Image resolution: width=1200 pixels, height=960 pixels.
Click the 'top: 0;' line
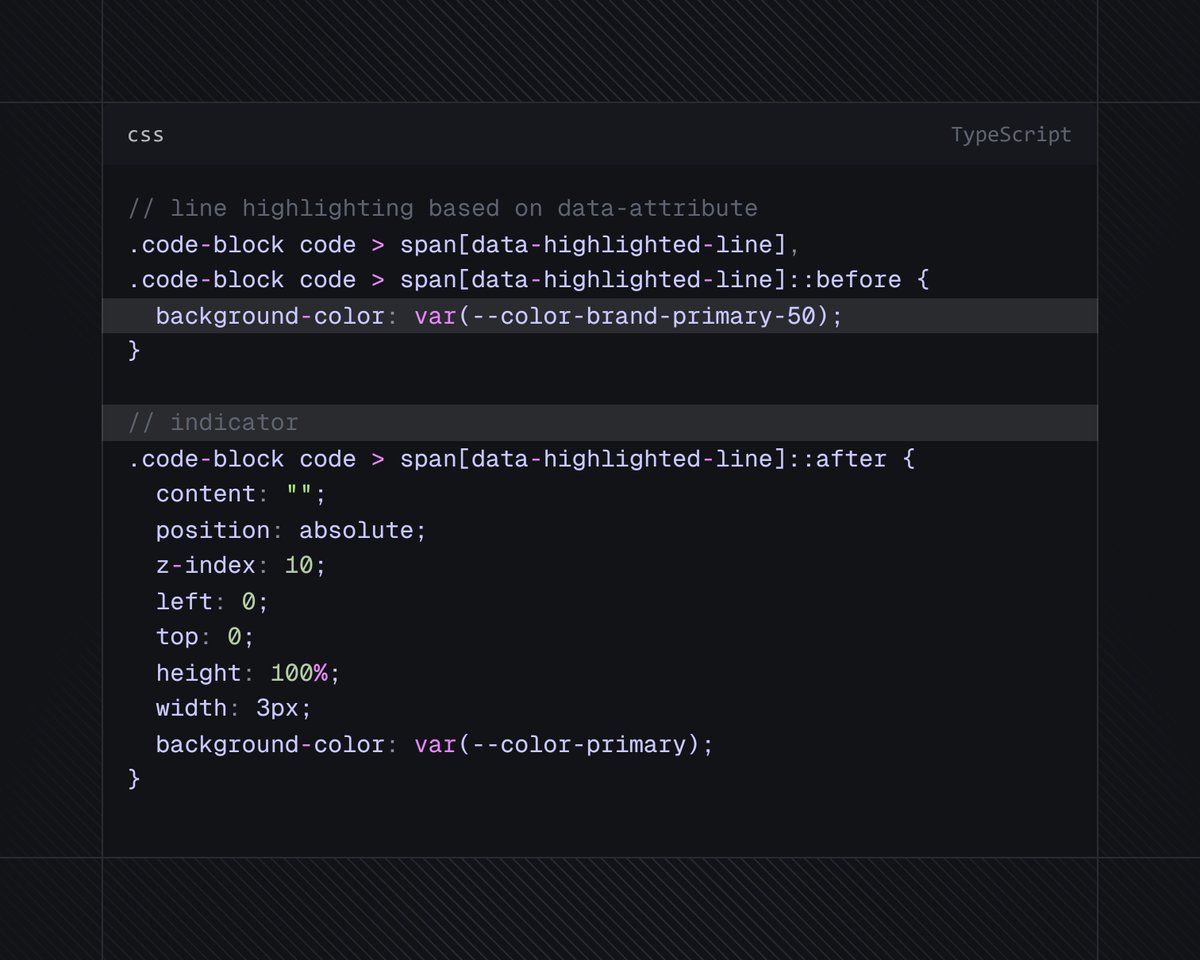(206, 637)
